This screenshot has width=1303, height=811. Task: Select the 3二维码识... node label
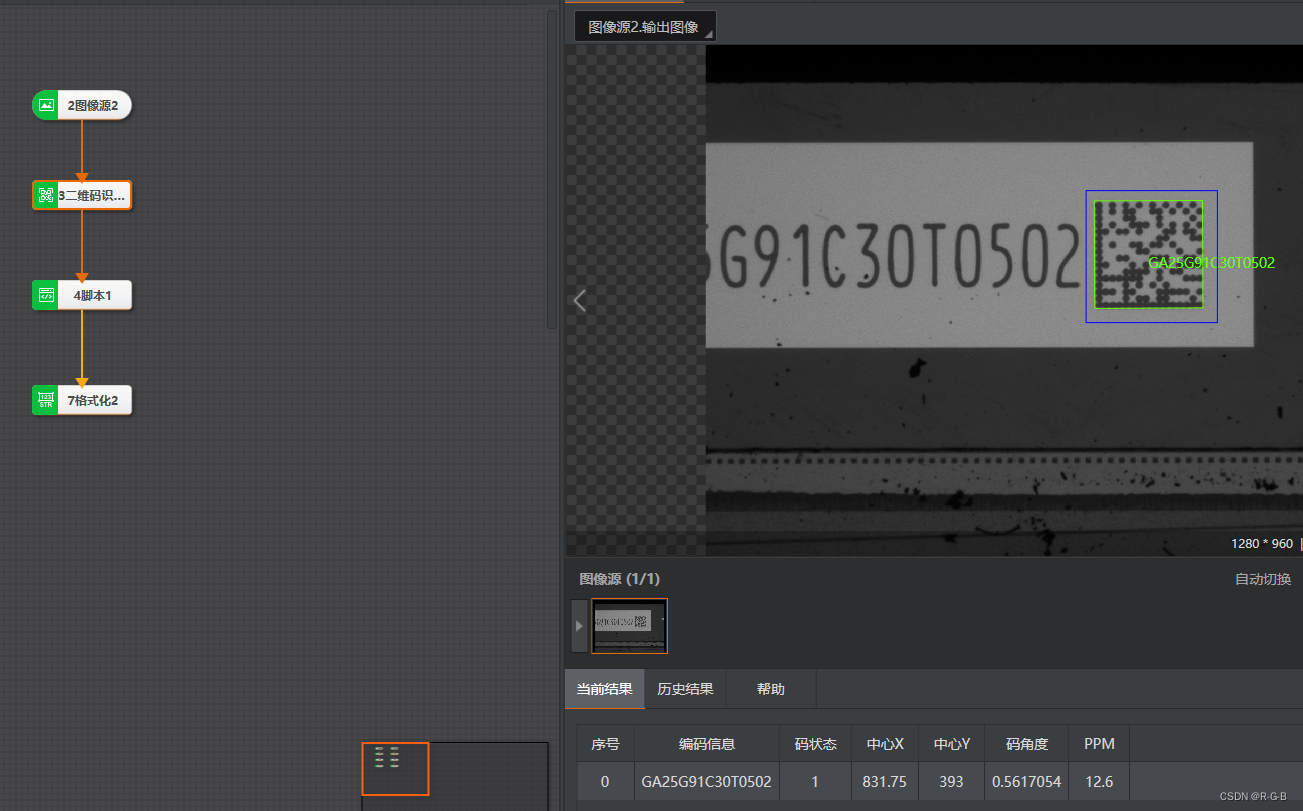[92, 195]
